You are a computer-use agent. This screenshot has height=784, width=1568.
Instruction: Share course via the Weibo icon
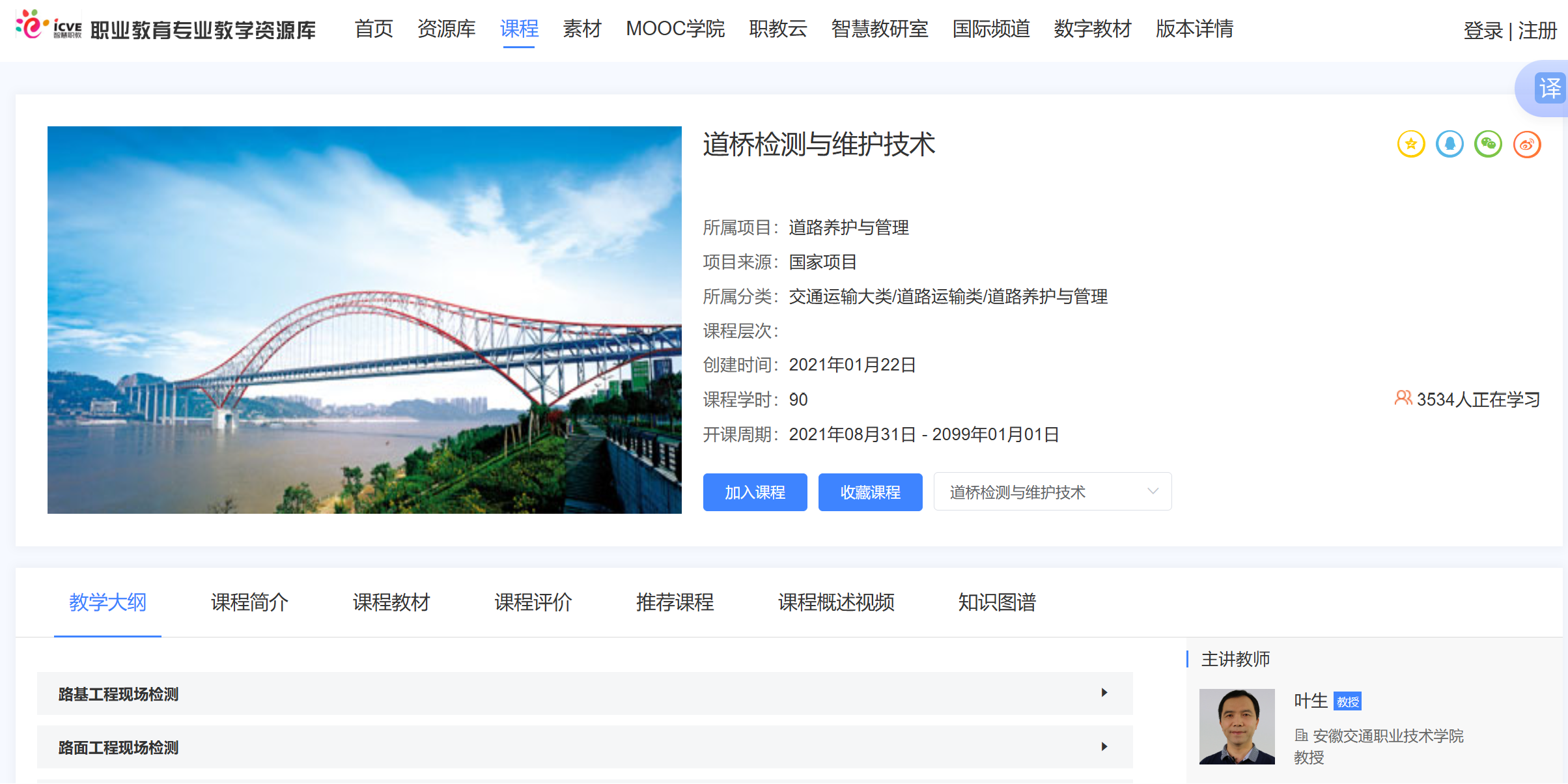pyautogui.click(x=1527, y=144)
